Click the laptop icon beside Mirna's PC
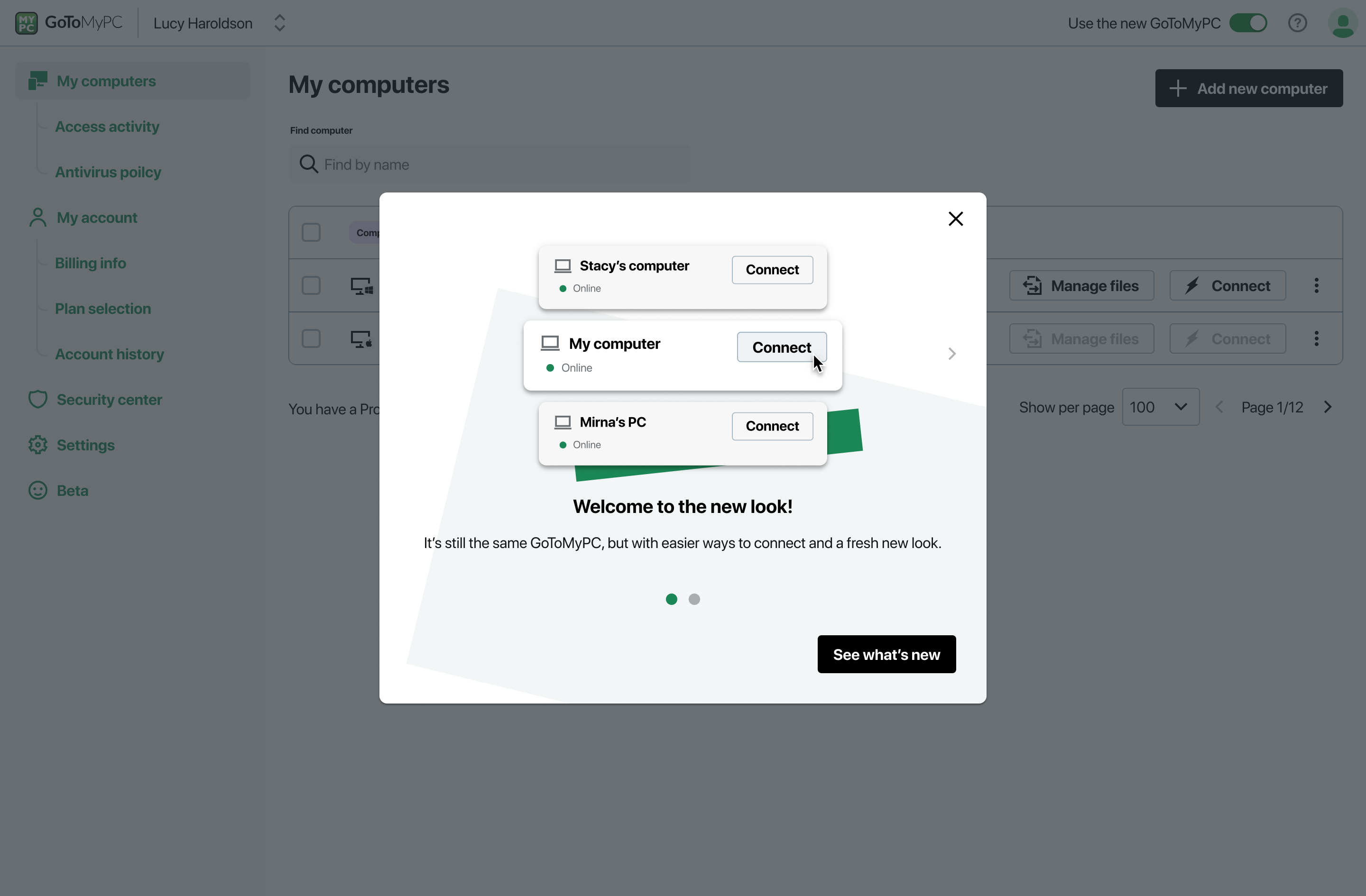 563,422
